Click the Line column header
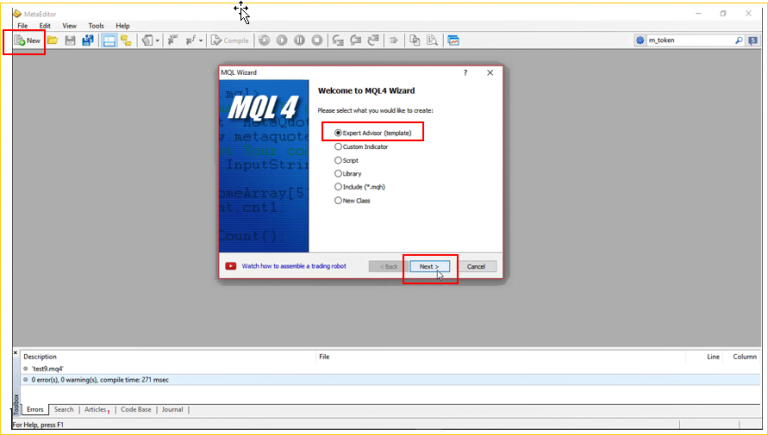 (x=713, y=357)
